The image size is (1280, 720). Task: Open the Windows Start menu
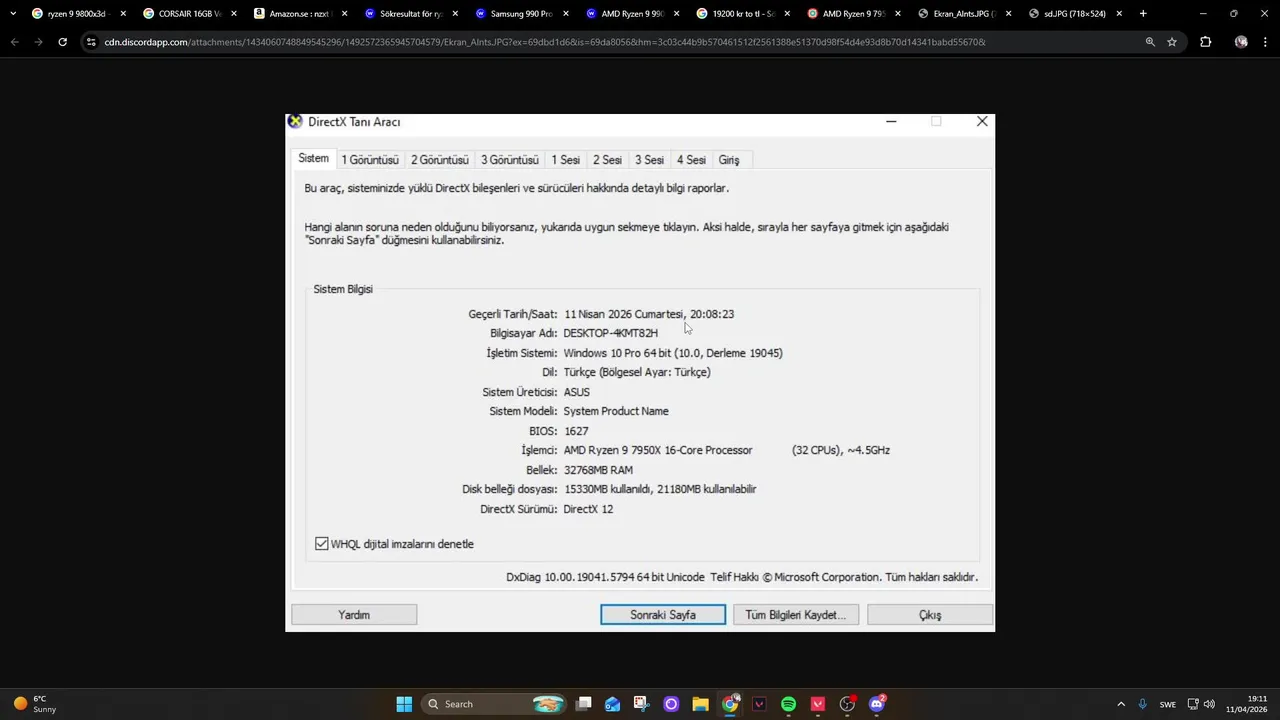(404, 704)
